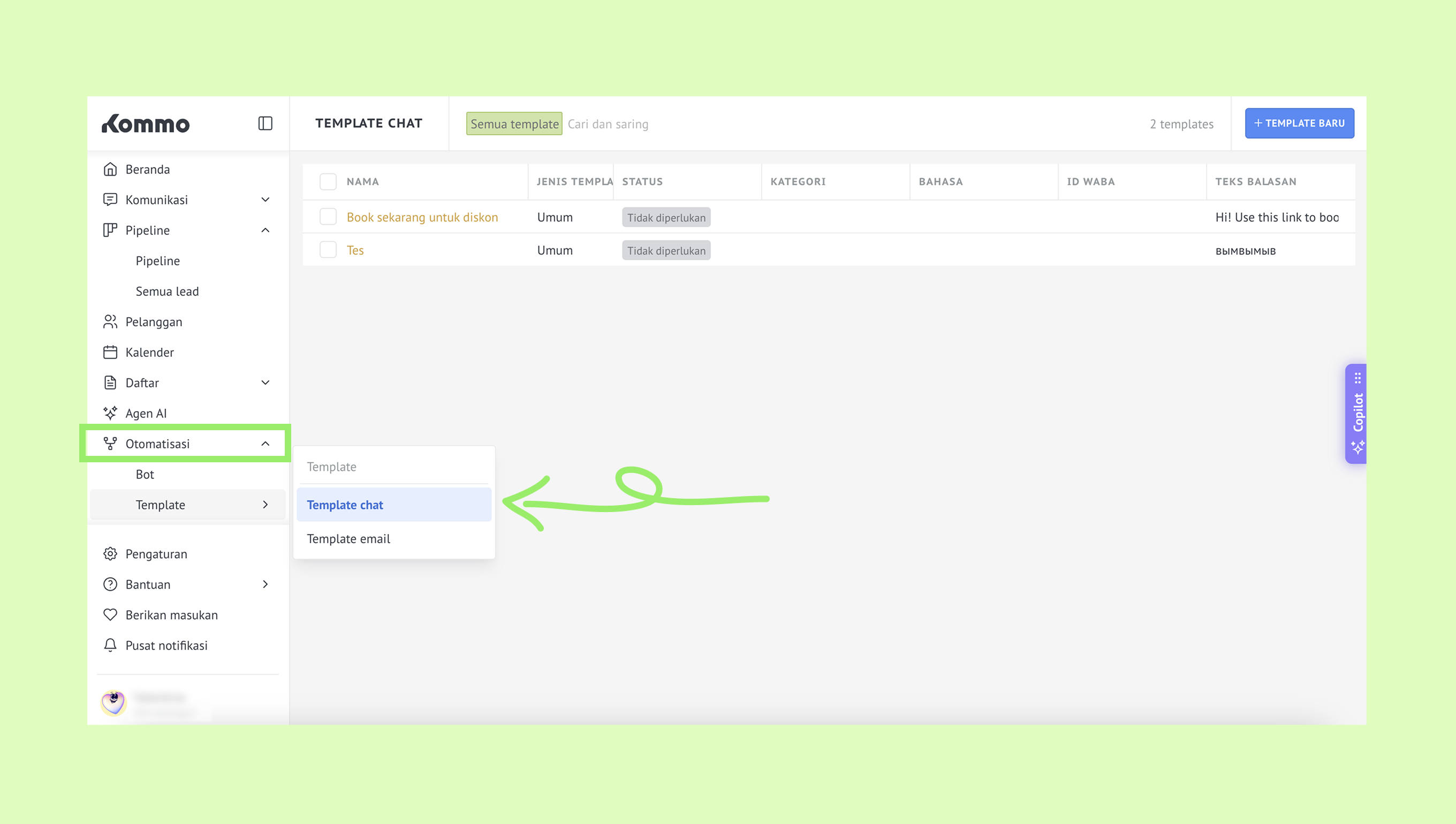This screenshot has width=1456, height=824.
Task: Click the user profile avatar
Action: [x=114, y=703]
